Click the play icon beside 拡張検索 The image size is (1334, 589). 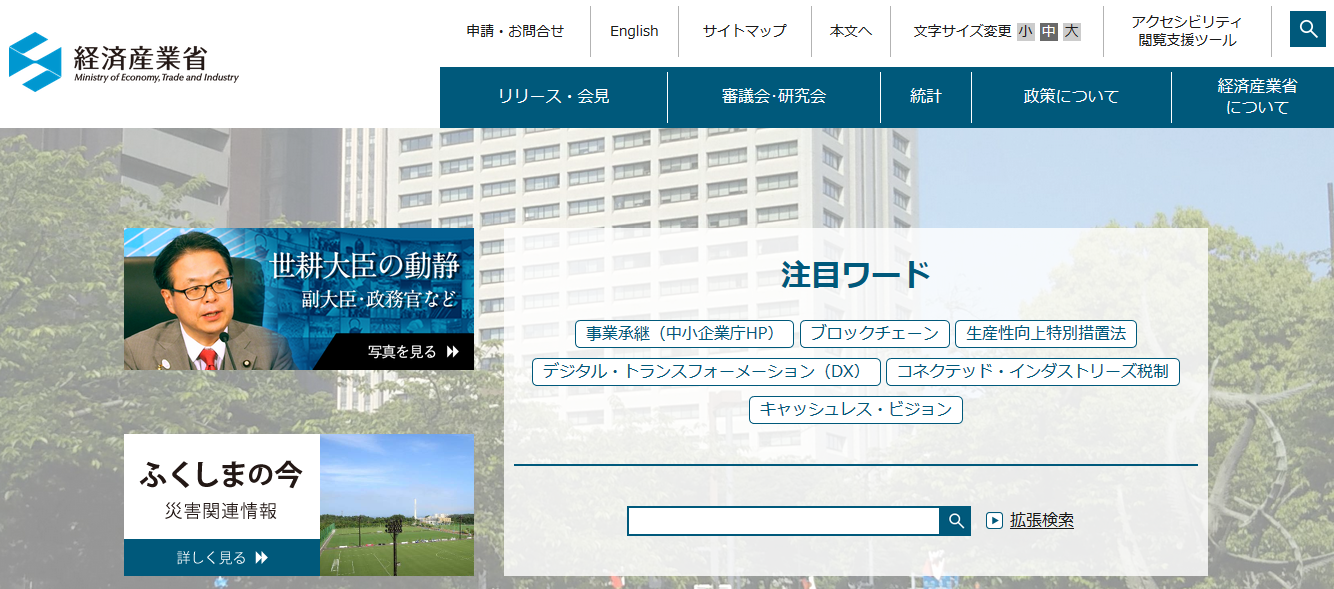pos(994,520)
